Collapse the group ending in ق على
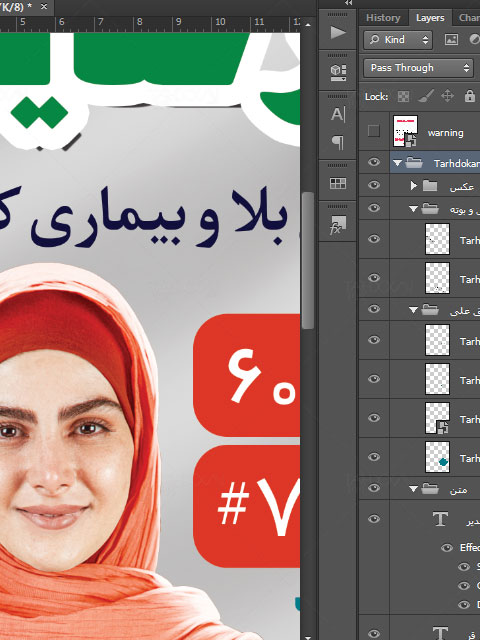 [x=413, y=311]
